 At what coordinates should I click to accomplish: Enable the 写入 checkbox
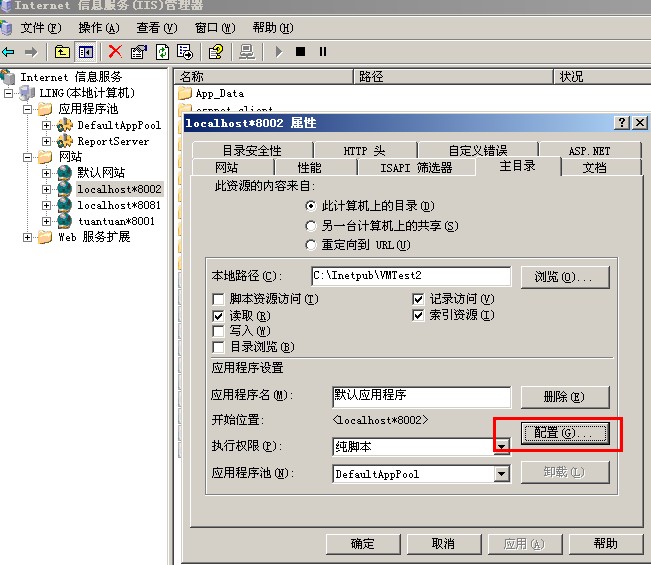[x=218, y=331]
